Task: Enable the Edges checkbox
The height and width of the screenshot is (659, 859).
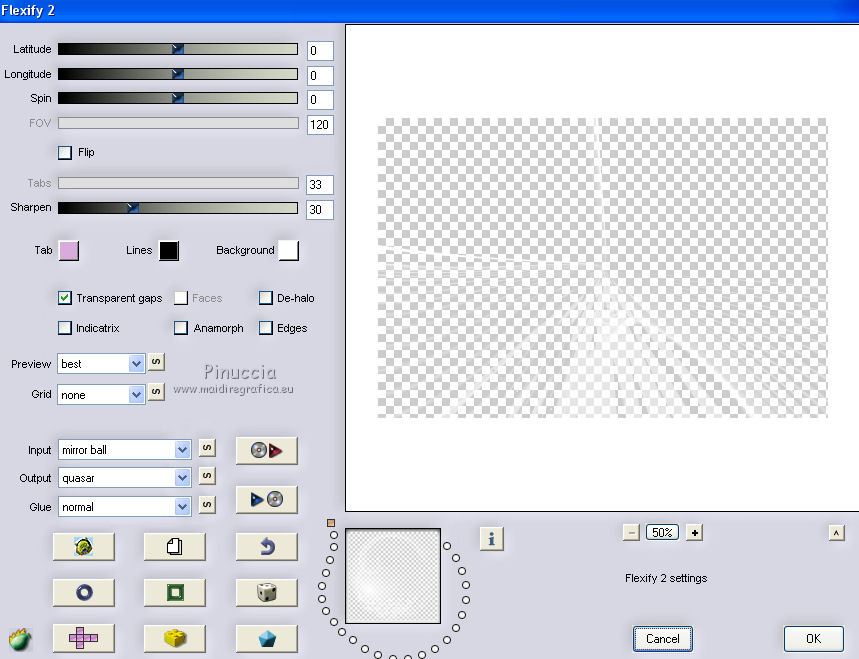Action: [x=266, y=328]
